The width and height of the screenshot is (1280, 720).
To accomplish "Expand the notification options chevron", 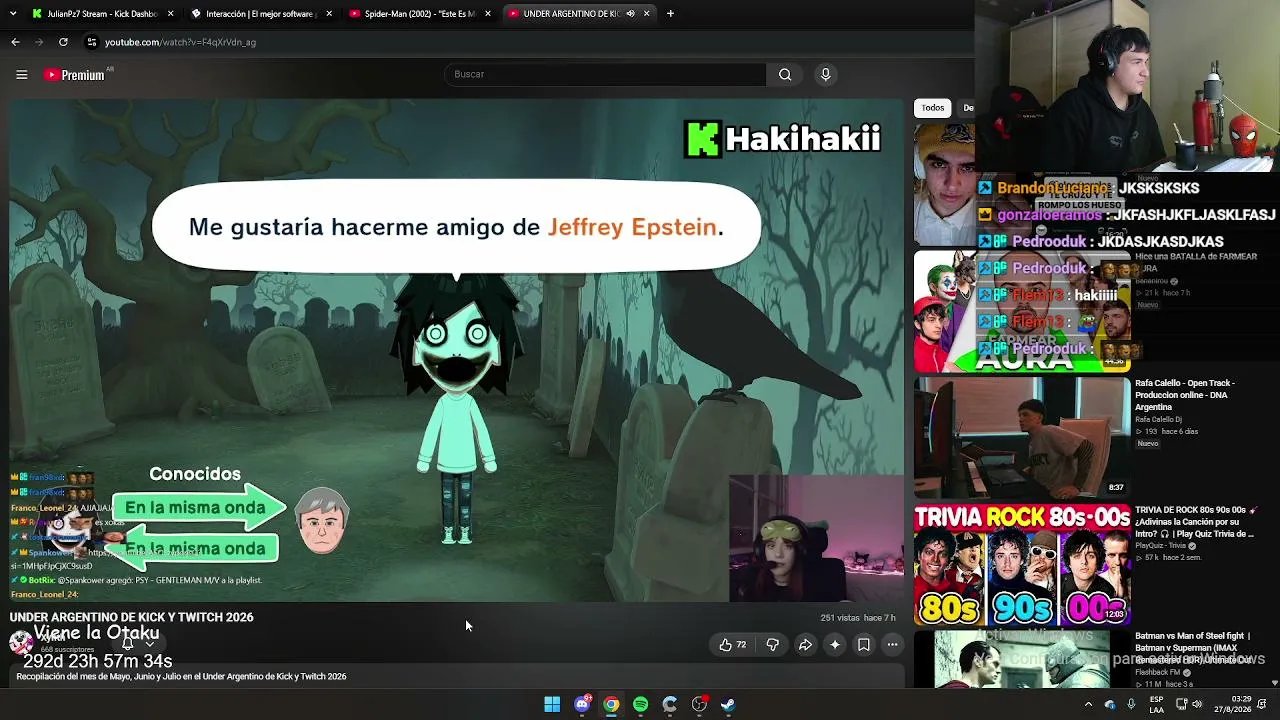I will pyautogui.click(x=149, y=644).
